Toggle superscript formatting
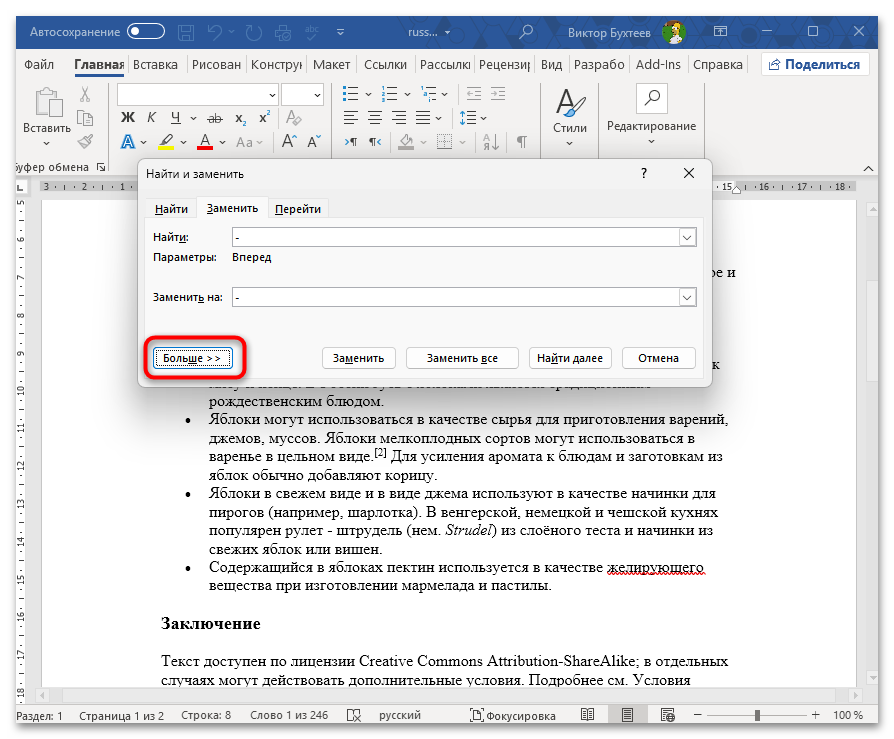Image resolution: width=894 pixels, height=739 pixels. tap(264, 118)
